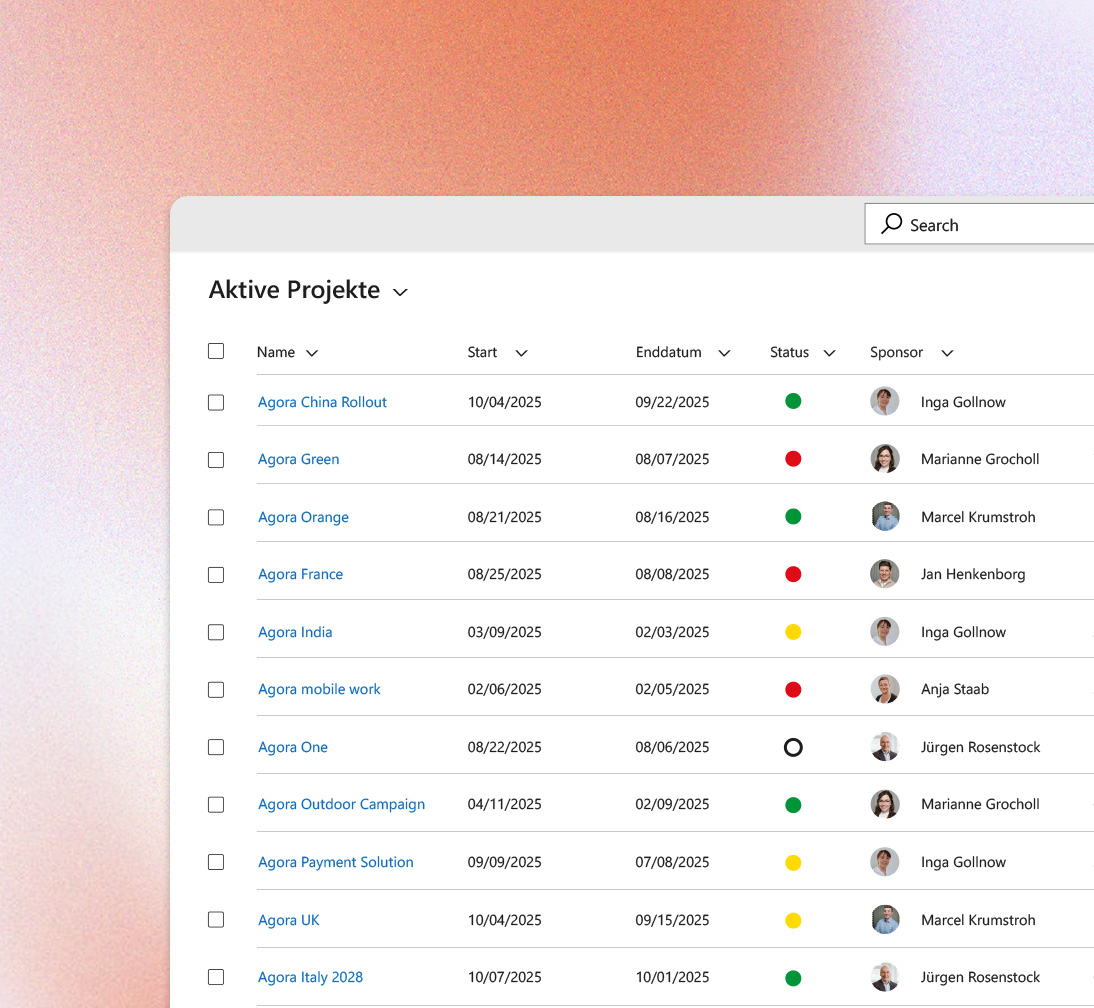
Task: Click the yellow status dot for Agora Payment Solution
Action: 793,863
